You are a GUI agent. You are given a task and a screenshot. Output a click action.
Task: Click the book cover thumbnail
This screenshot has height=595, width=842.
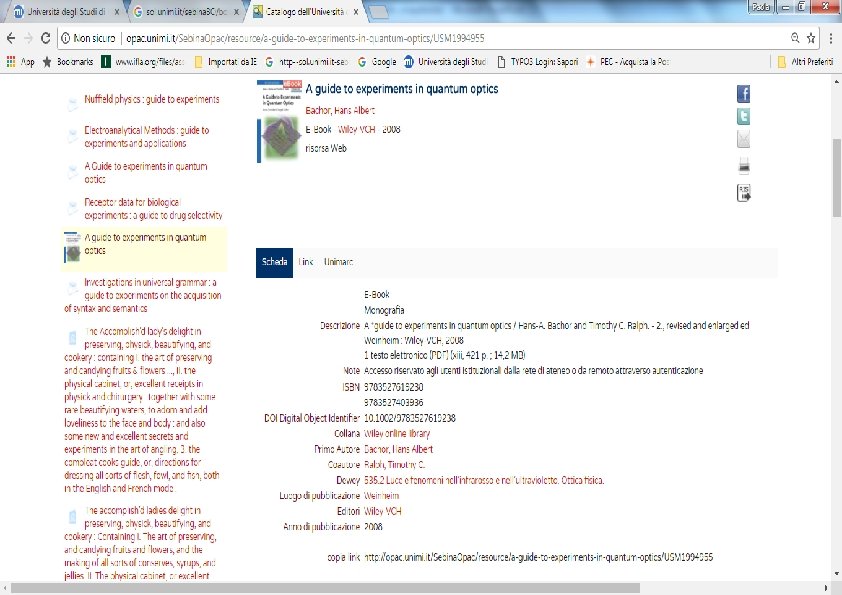coord(279,121)
